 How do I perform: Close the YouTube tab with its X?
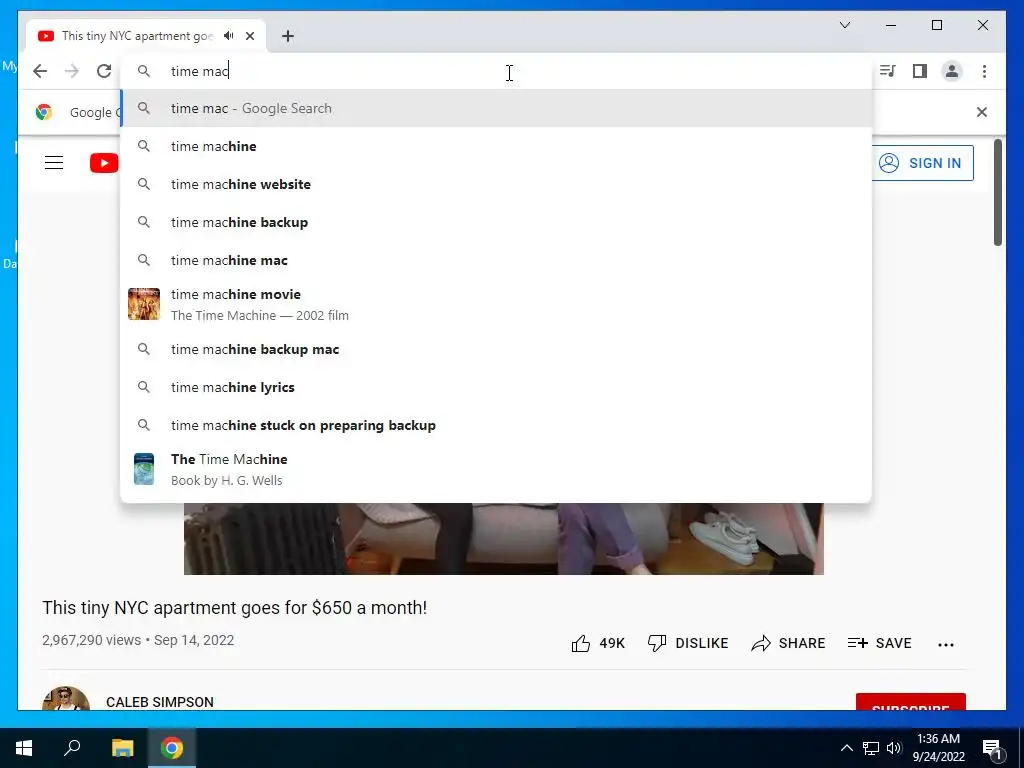(x=250, y=36)
